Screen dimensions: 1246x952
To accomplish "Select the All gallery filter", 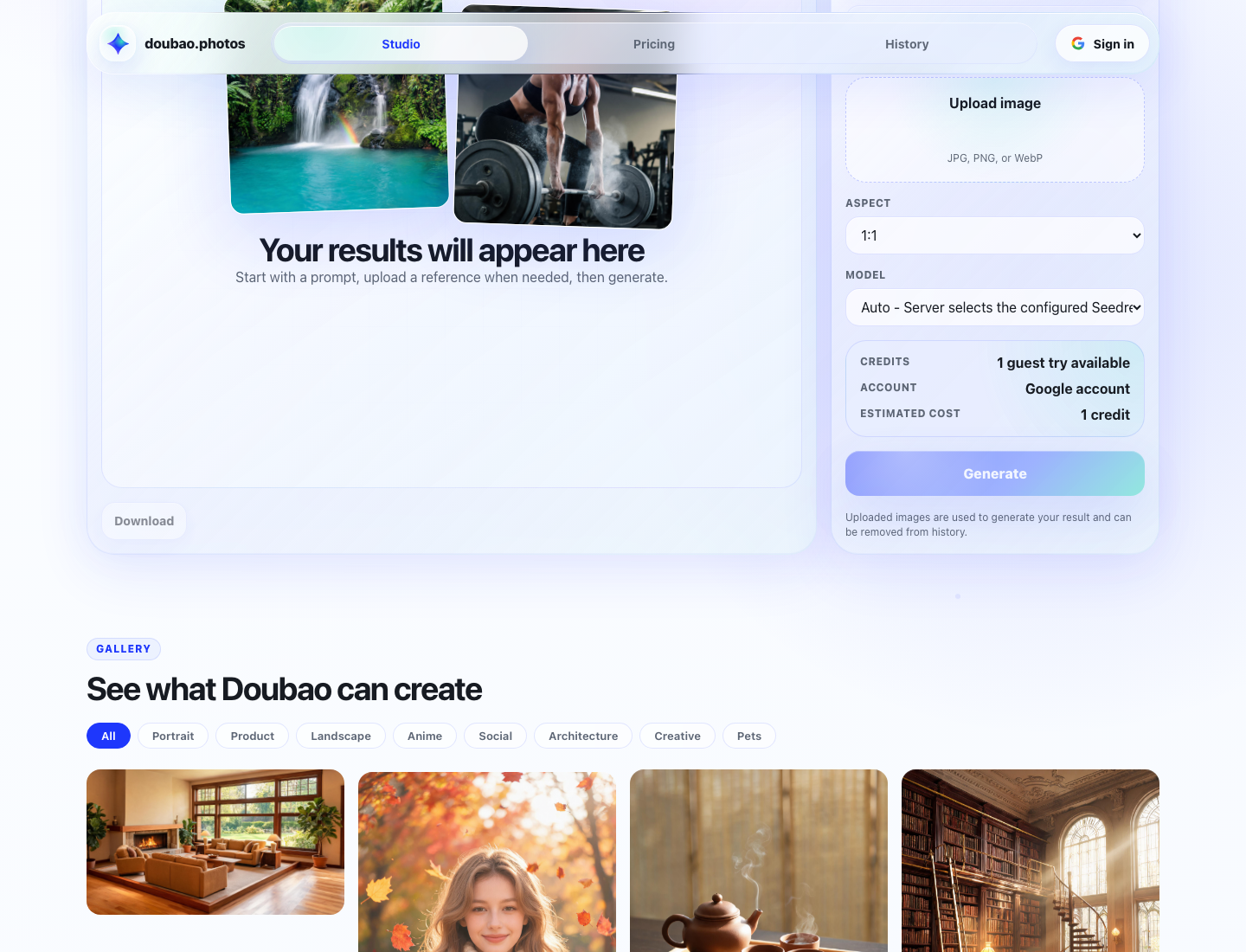I will click(x=108, y=736).
